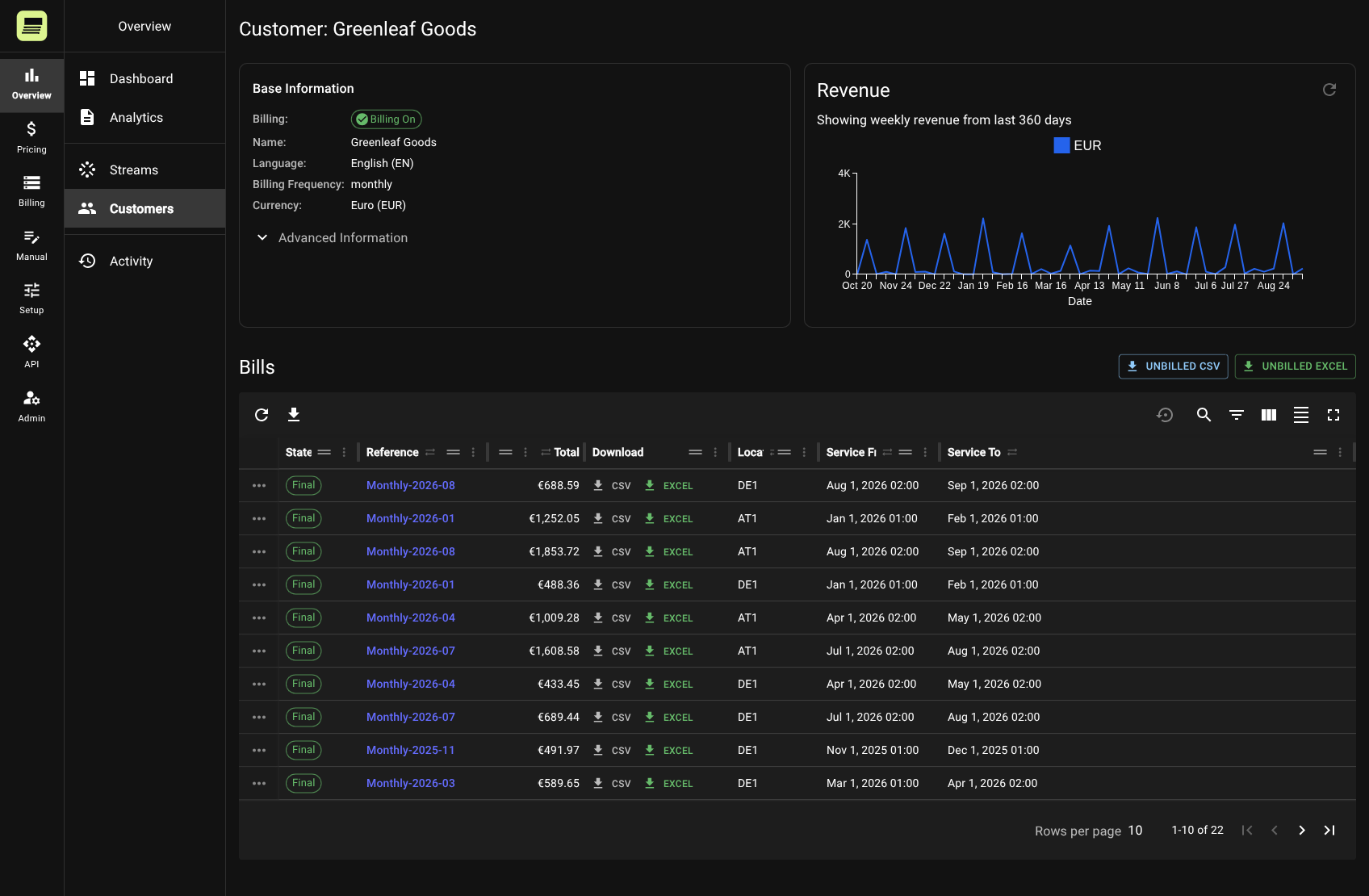Open row actions for Monthly-2025-11 bill
The width and height of the screenshot is (1369, 896).
coord(259,750)
